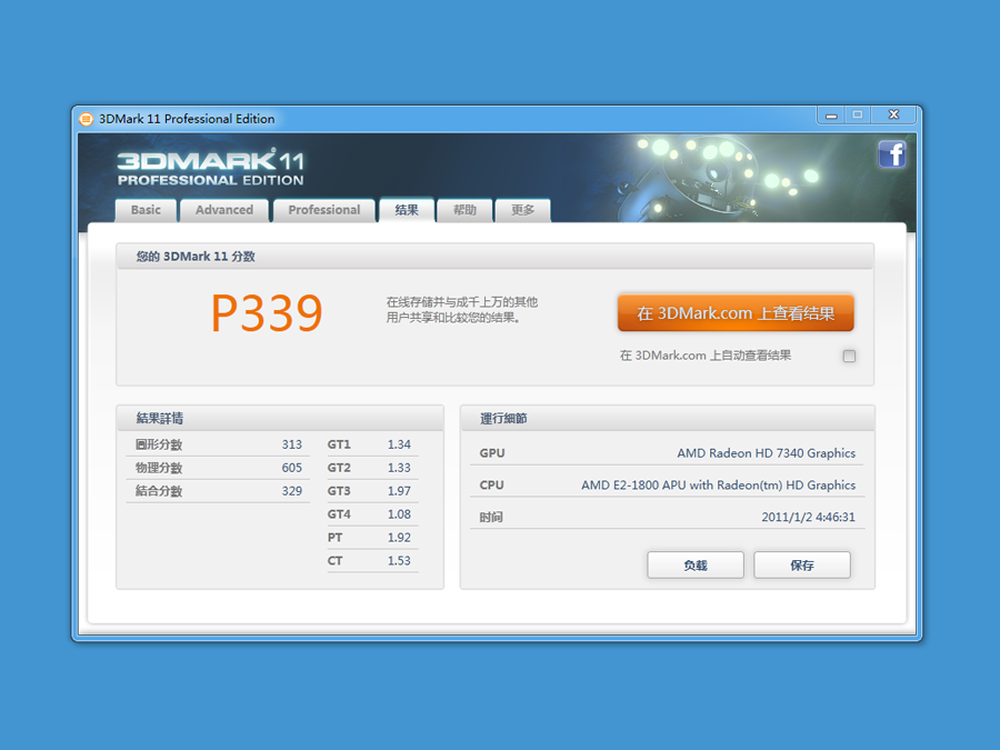Viewport: 1000px width, 750px height.
Task: Click the GT1 value 1.34
Action: pos(399,445)
